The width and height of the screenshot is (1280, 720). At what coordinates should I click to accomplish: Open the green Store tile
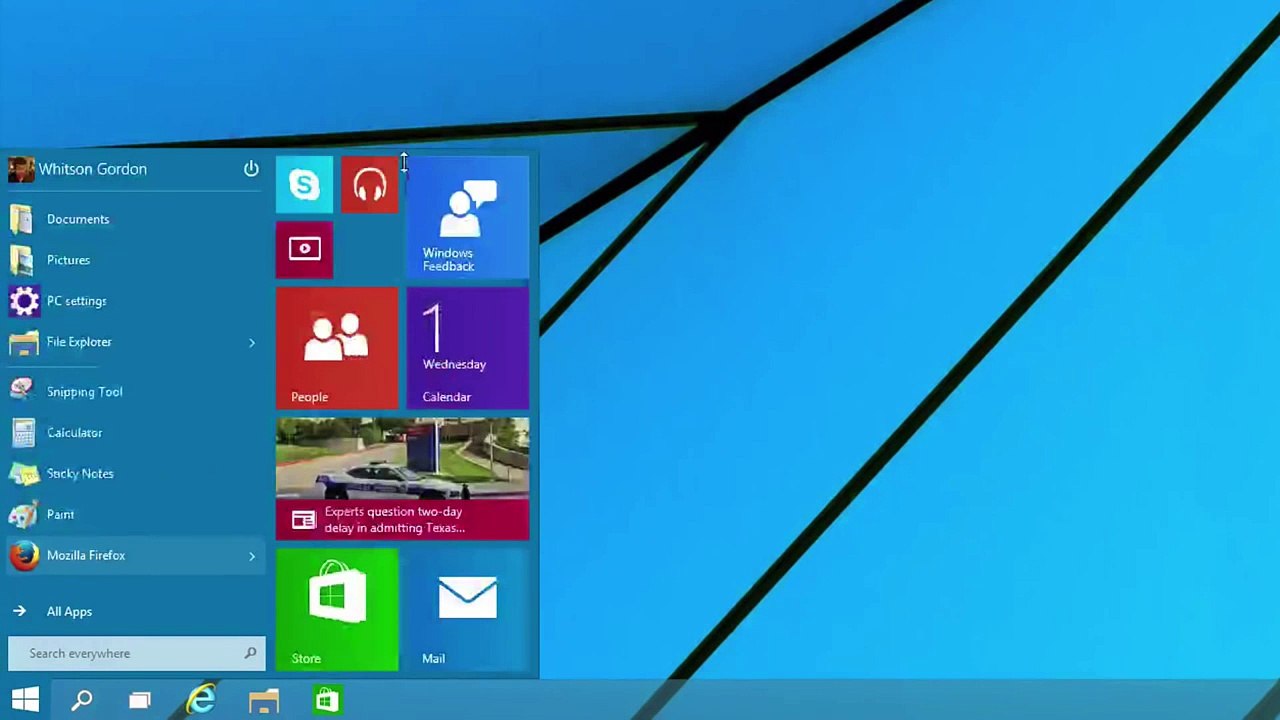(337, 609)
